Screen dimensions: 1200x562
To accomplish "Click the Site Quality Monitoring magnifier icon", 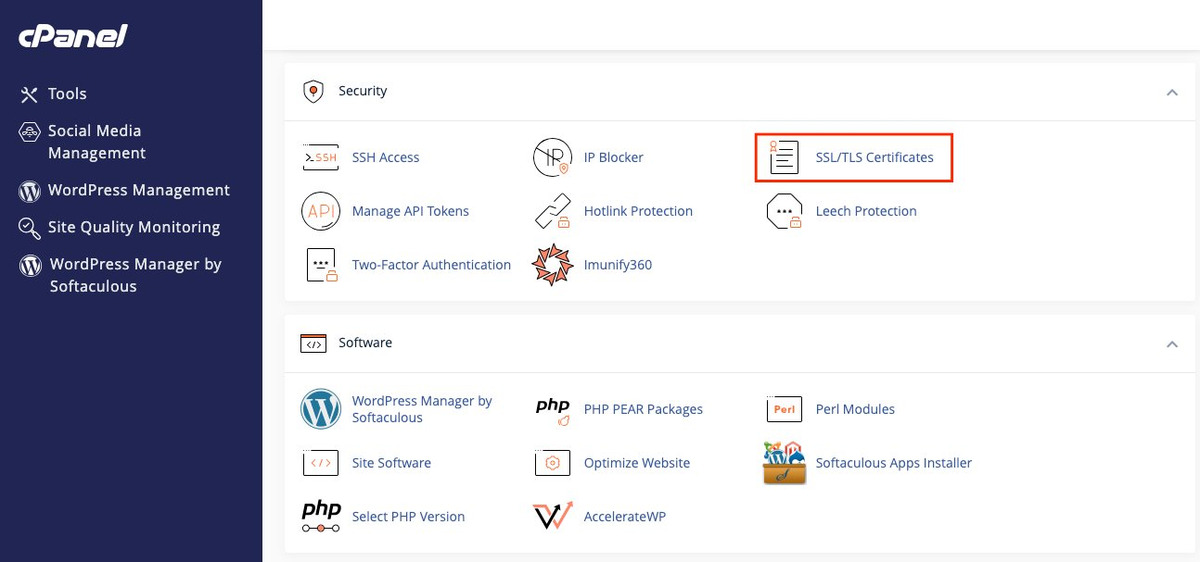I will pos(29,228).
